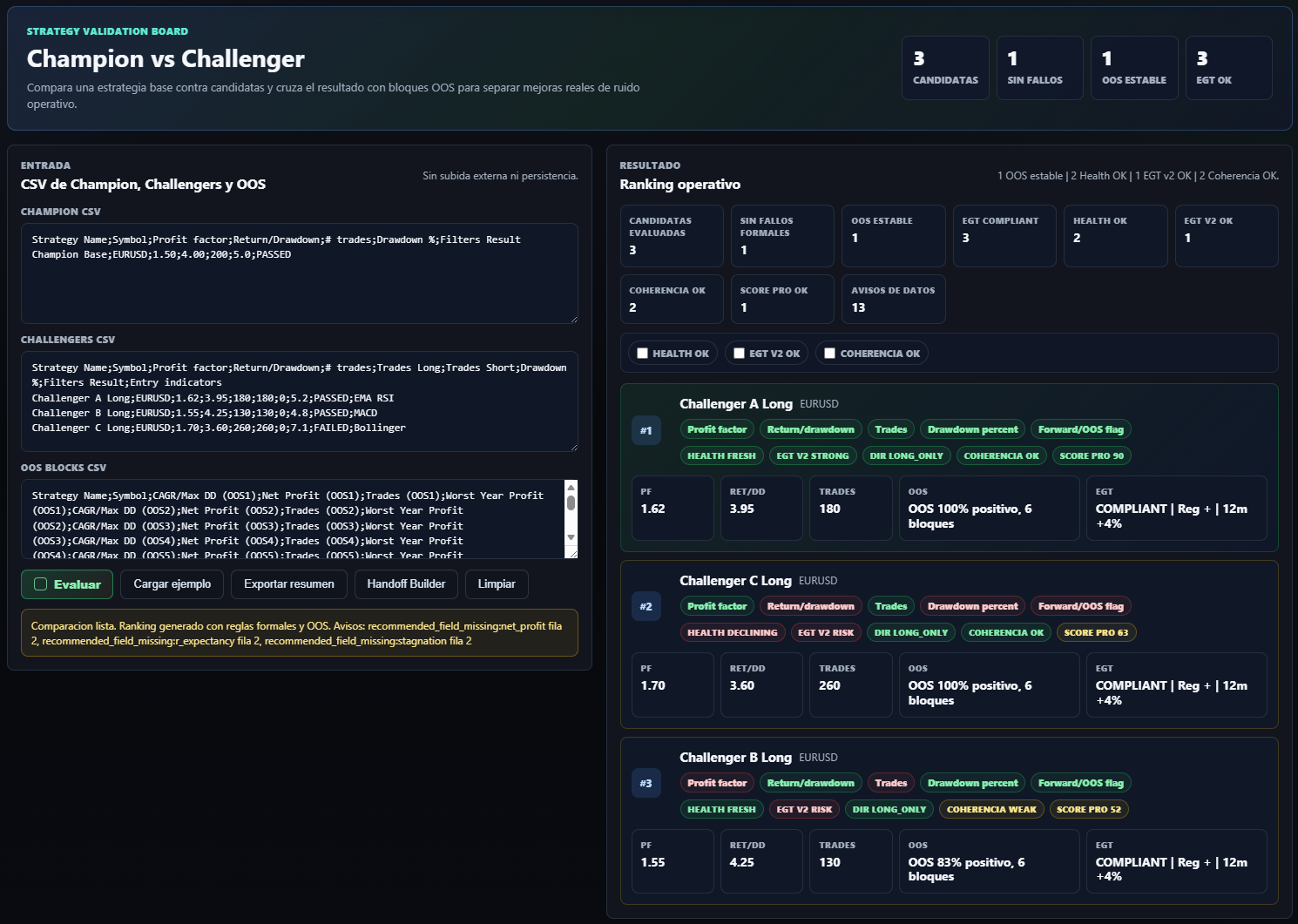Enable the COHERENCIA OK filter checkbox
1298x924 pixels.
(x=829, y=354)
